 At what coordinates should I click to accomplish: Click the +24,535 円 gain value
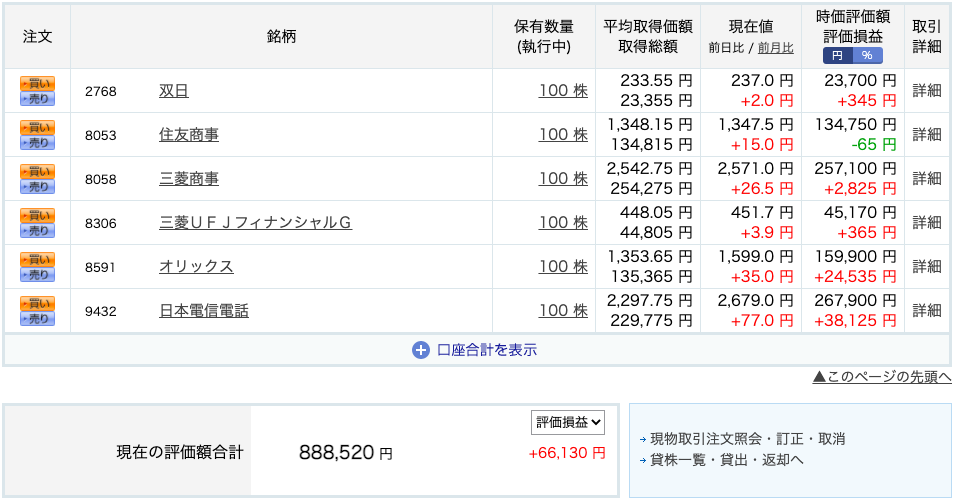pyautogui.click(x=855, y=277)
